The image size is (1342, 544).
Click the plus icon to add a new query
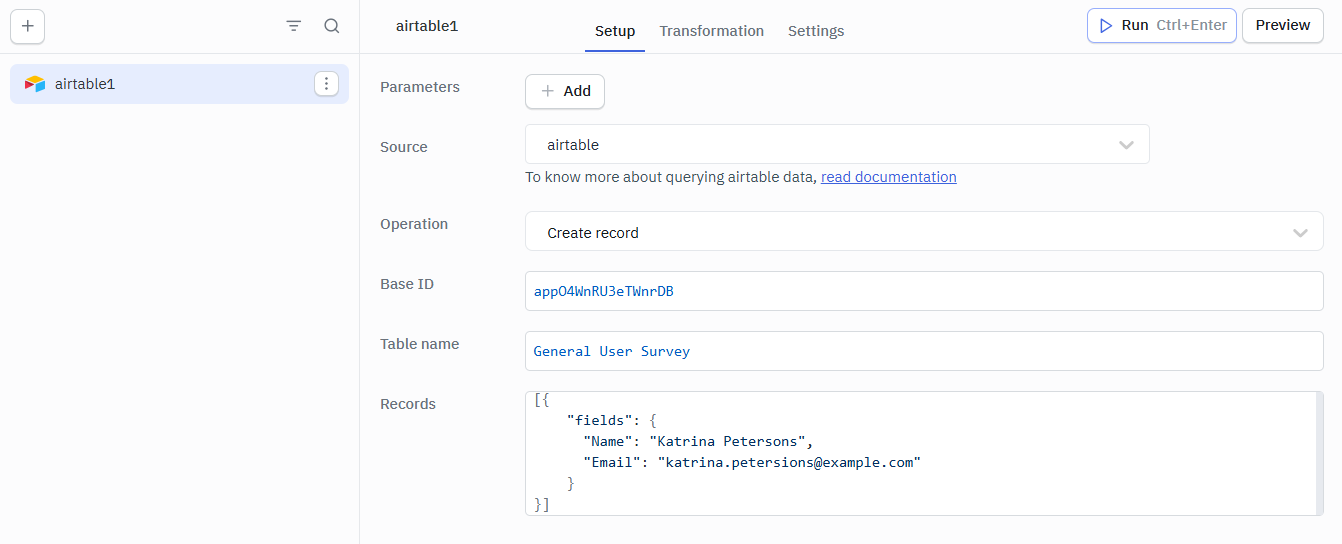tap(27, 27)
